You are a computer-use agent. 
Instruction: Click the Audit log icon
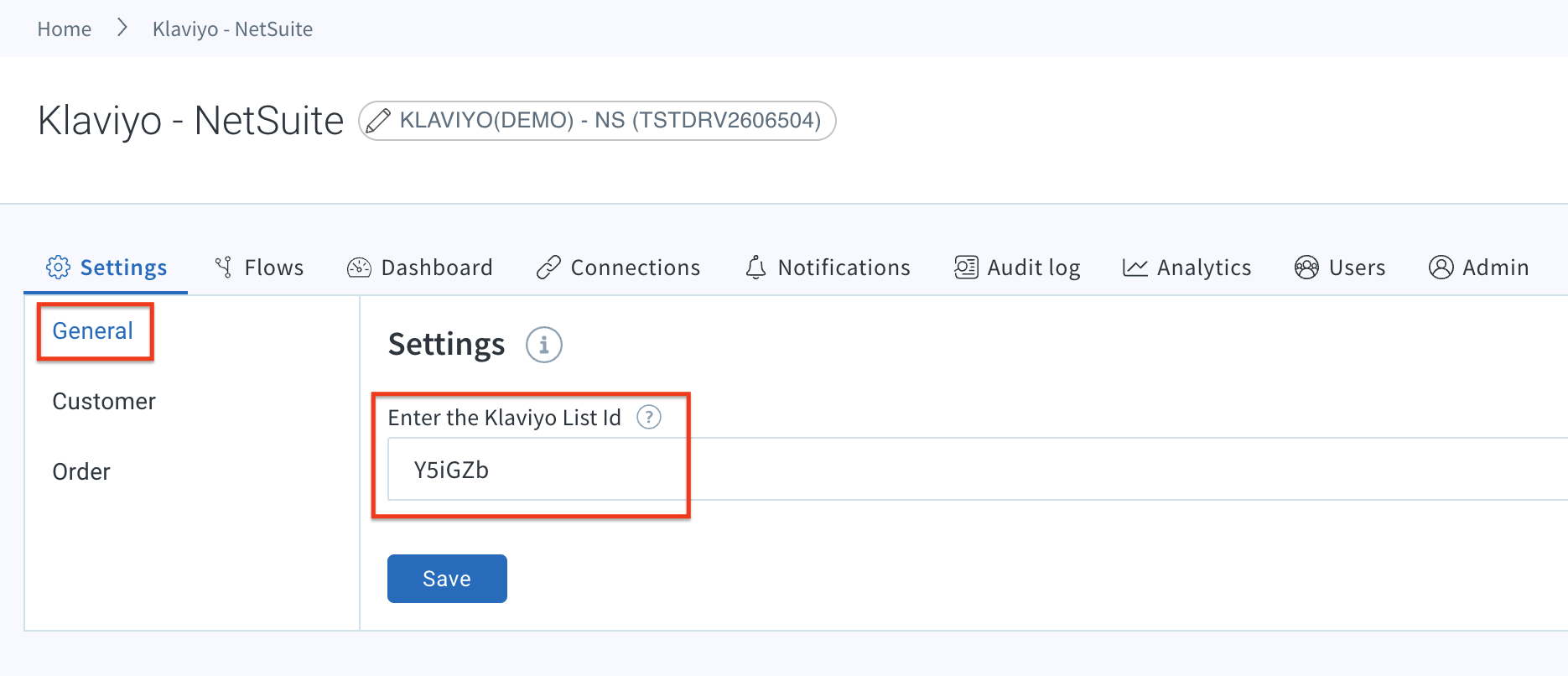click(x=966, y=268)
